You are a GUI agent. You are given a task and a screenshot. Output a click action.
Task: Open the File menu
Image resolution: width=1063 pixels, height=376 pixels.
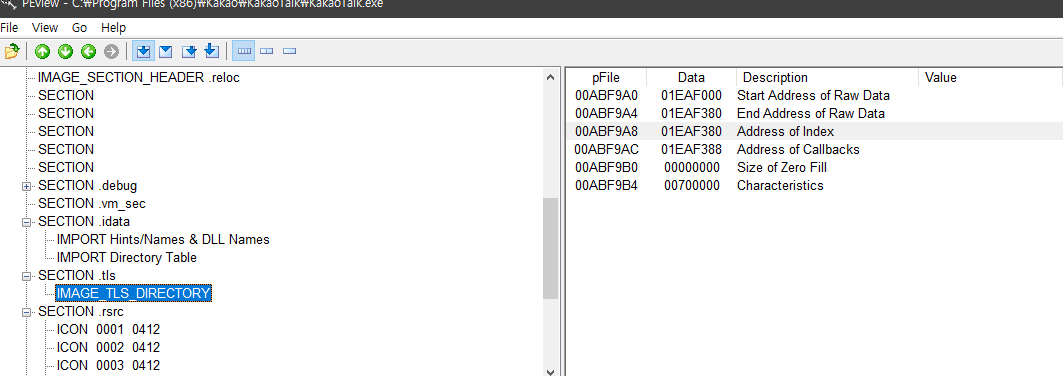tap(9, 28)
